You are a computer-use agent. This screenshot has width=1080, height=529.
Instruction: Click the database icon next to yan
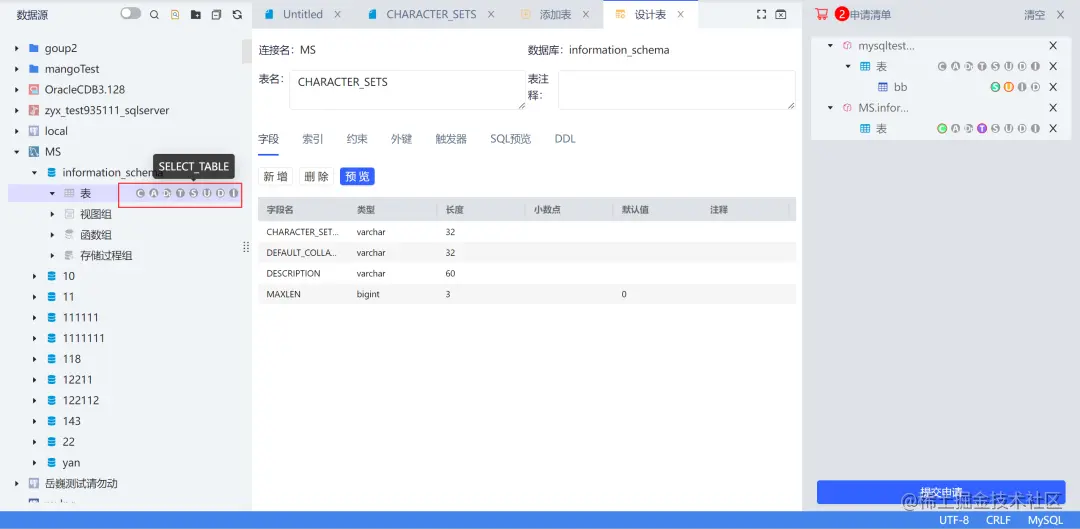pos(51,462)
